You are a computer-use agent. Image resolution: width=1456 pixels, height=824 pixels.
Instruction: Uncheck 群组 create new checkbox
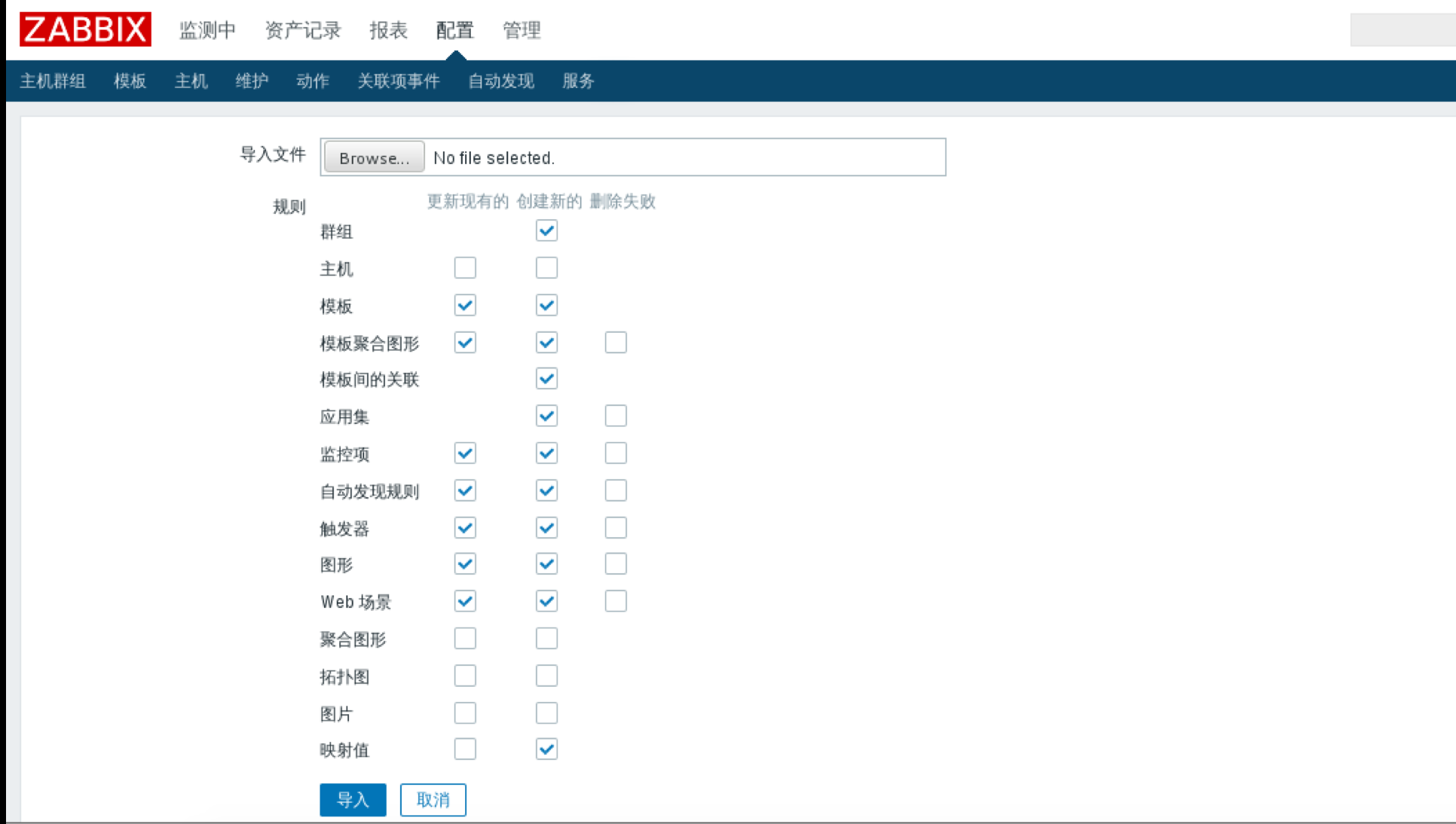pyautogui.click(x=546, y=230)
